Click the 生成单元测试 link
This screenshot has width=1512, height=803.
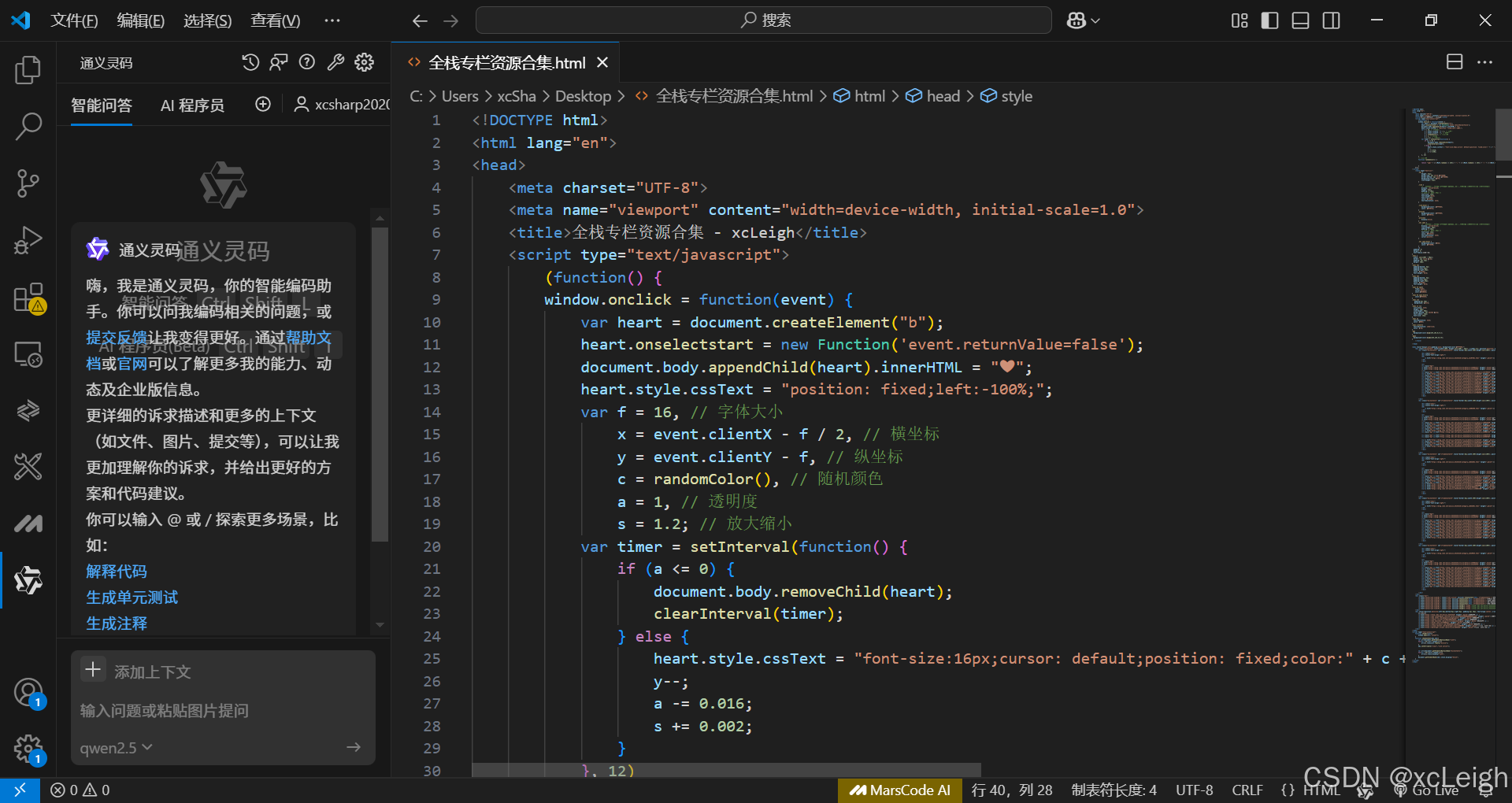pyautogui.click(x=132, y=597)
